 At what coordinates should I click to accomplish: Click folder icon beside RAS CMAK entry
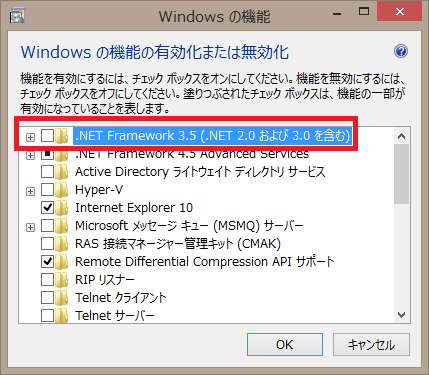point(62,244)
